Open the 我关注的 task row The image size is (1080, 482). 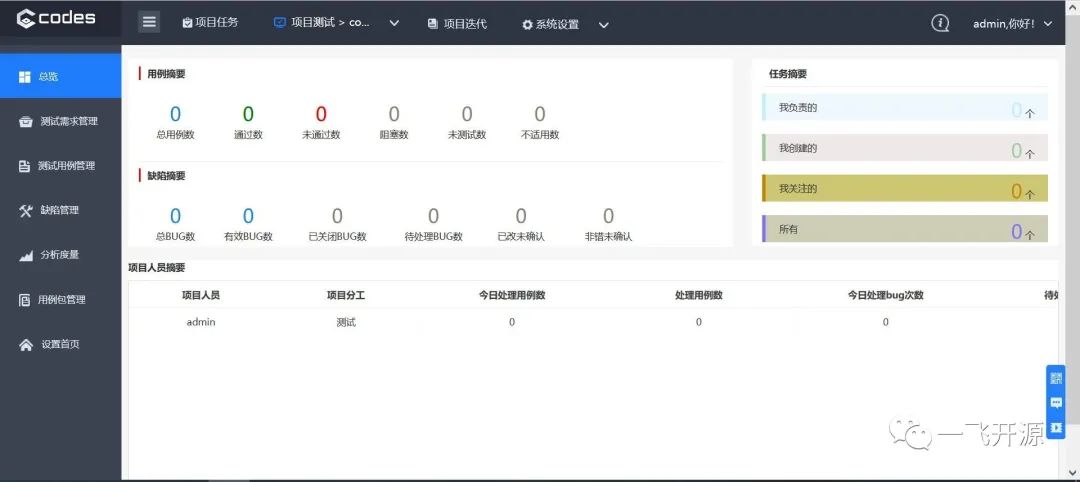[905, 188]
